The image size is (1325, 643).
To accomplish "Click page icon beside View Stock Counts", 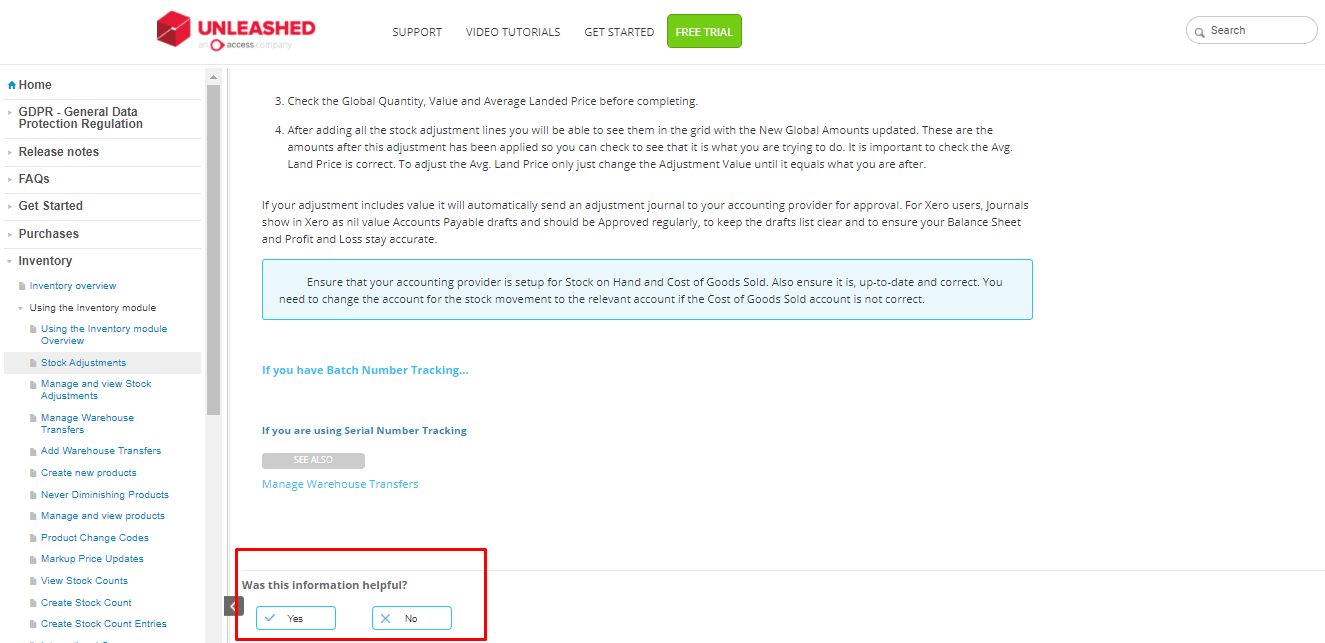I will [33, 581].
